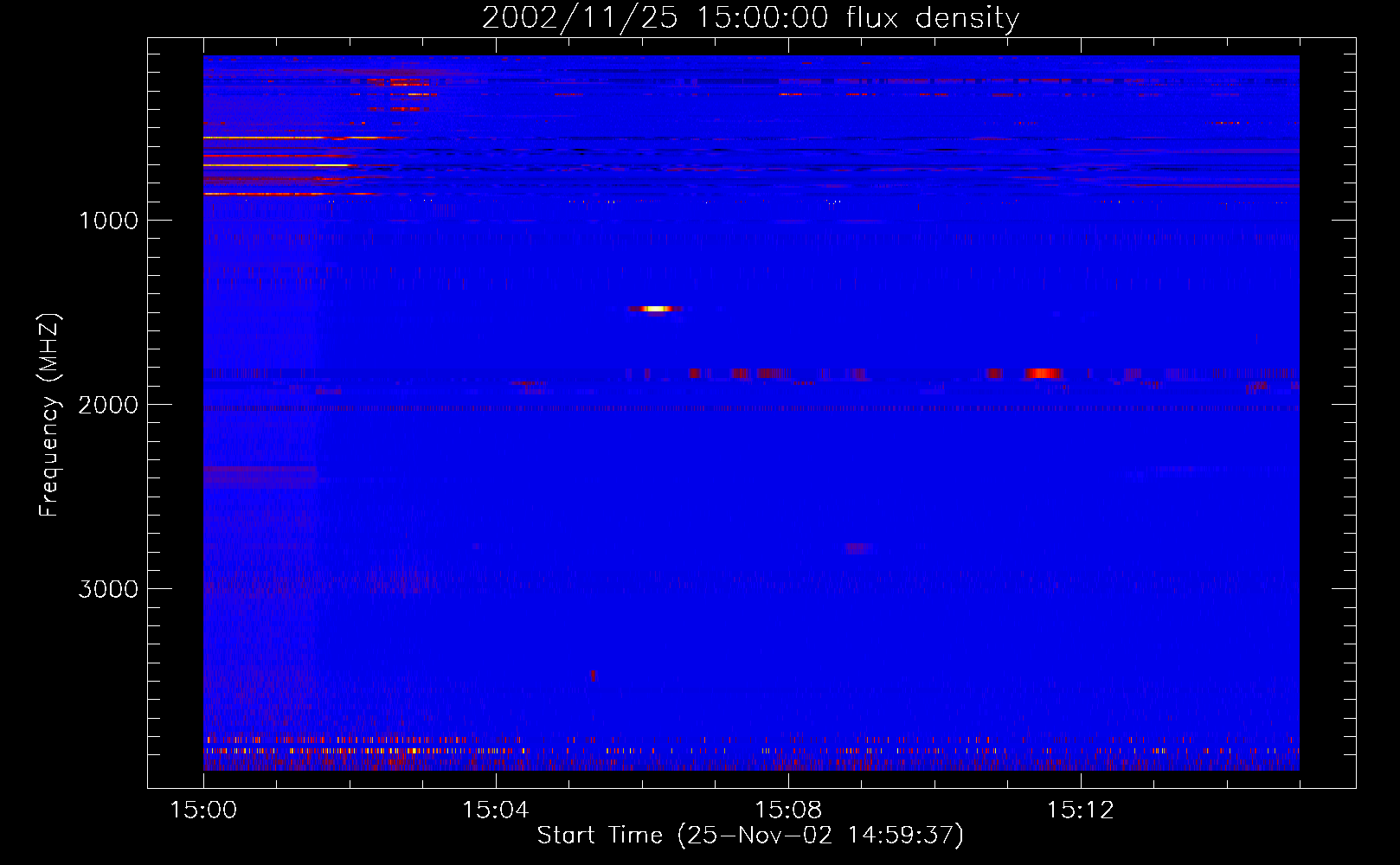The height and width of the screenshot is (865, 1400).
Task: Click the 15:08 time tick label
Action: coord(787,811)
